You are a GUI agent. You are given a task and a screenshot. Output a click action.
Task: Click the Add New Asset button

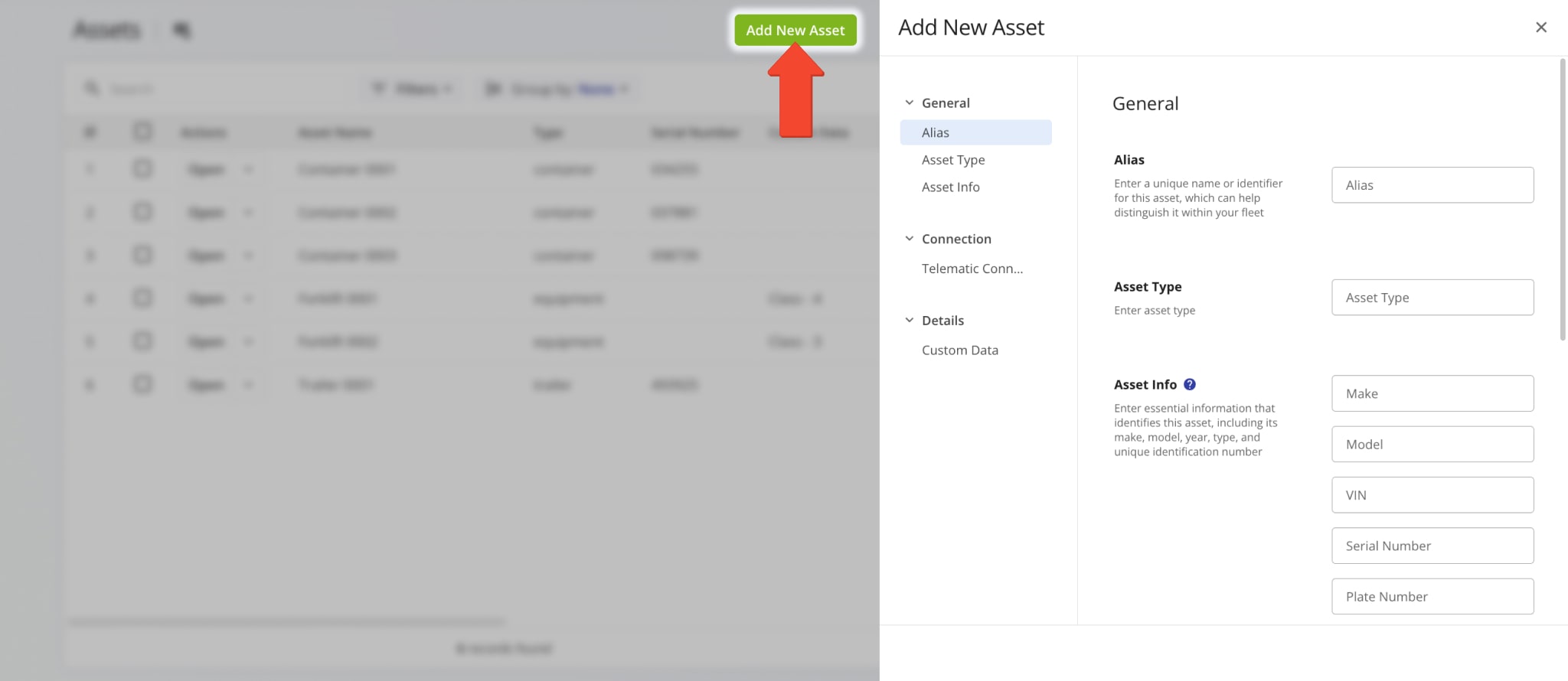[x=795, y=31]
